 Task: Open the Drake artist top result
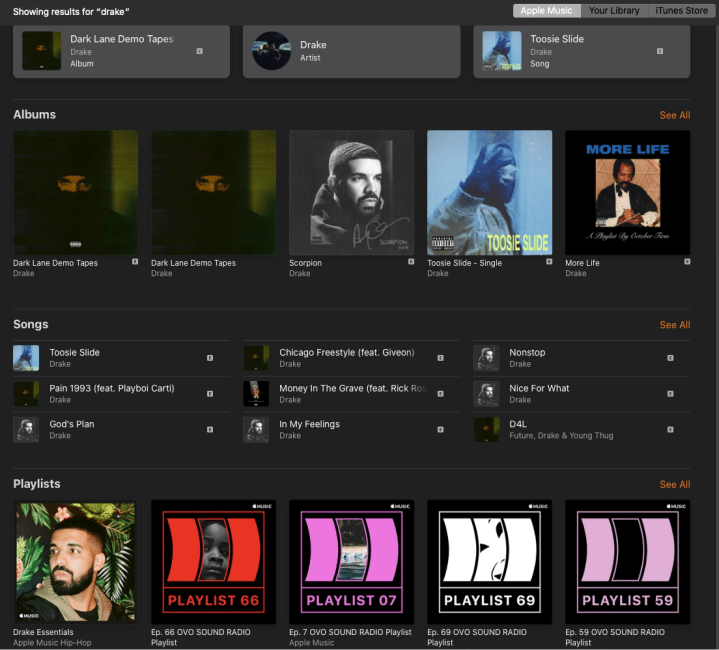point(351,51)
